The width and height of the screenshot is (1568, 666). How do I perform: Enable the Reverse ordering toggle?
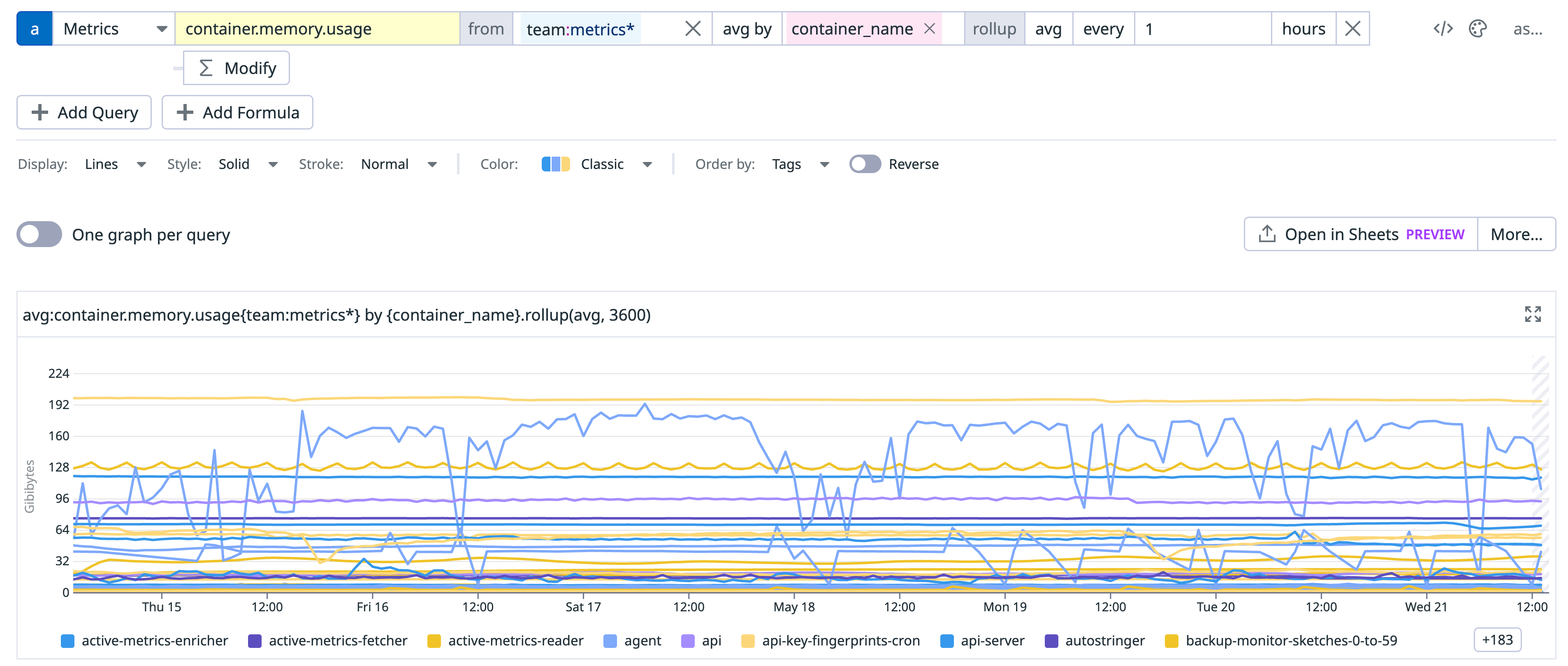865,164
